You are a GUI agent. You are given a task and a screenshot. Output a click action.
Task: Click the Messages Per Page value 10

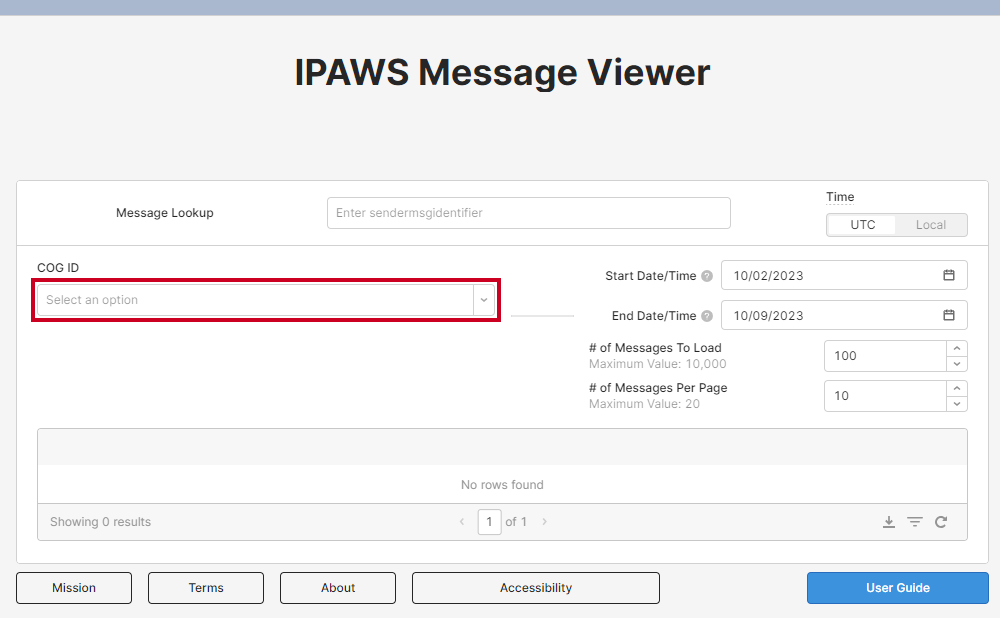[885, 396]
